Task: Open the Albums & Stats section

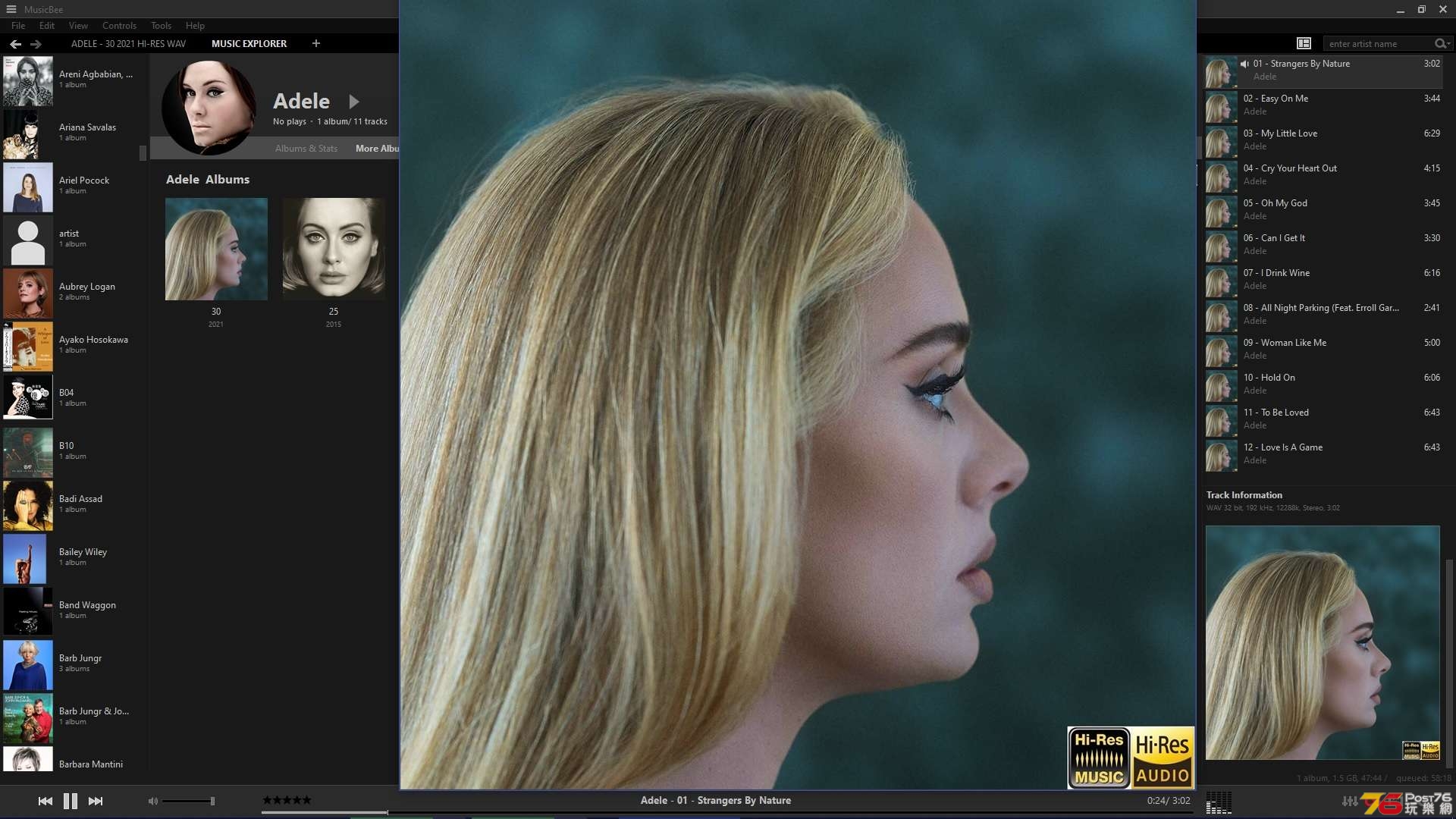Action: (306, 149)
